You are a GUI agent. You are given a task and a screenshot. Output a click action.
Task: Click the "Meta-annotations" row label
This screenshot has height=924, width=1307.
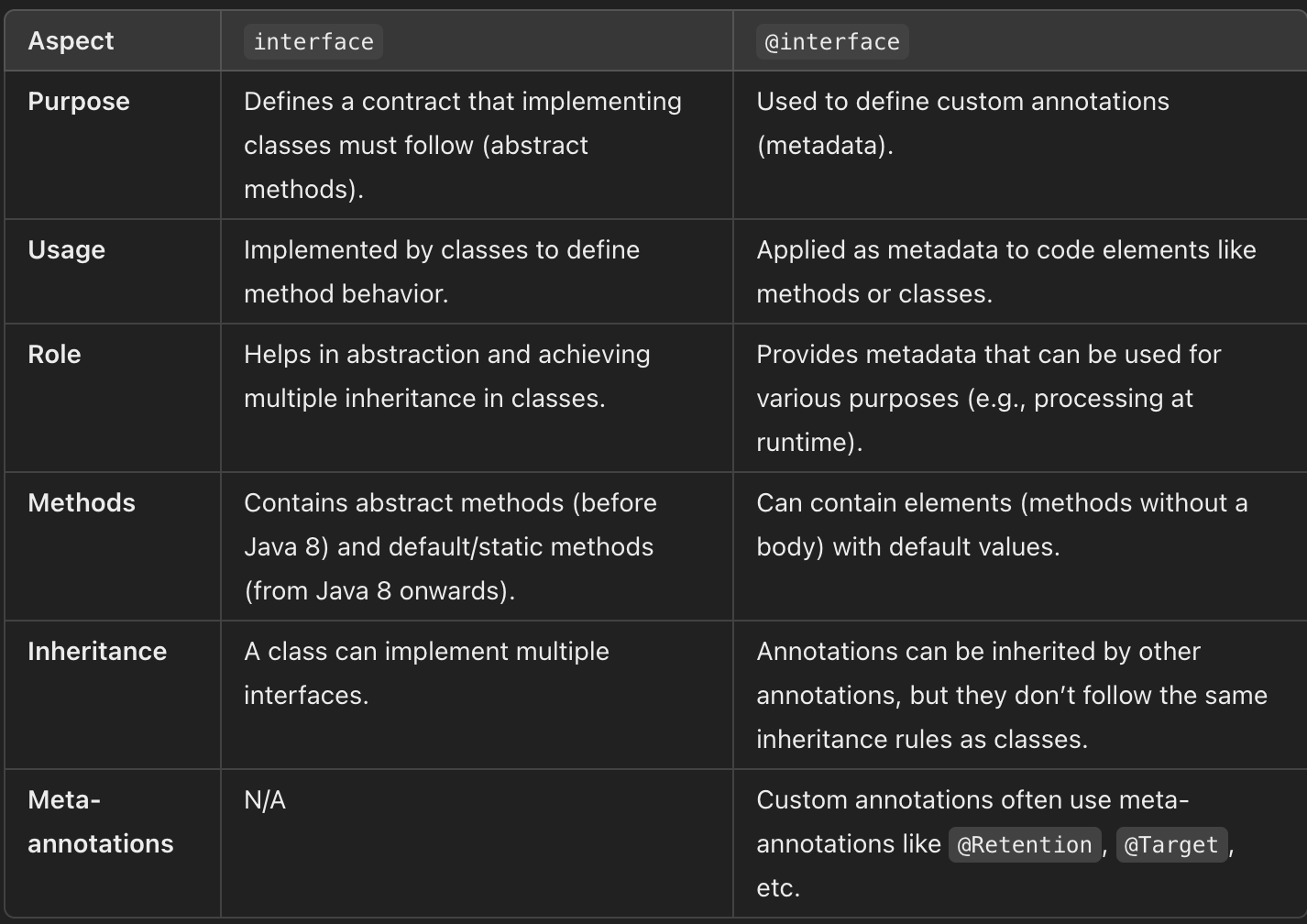(x=100, y=821)
